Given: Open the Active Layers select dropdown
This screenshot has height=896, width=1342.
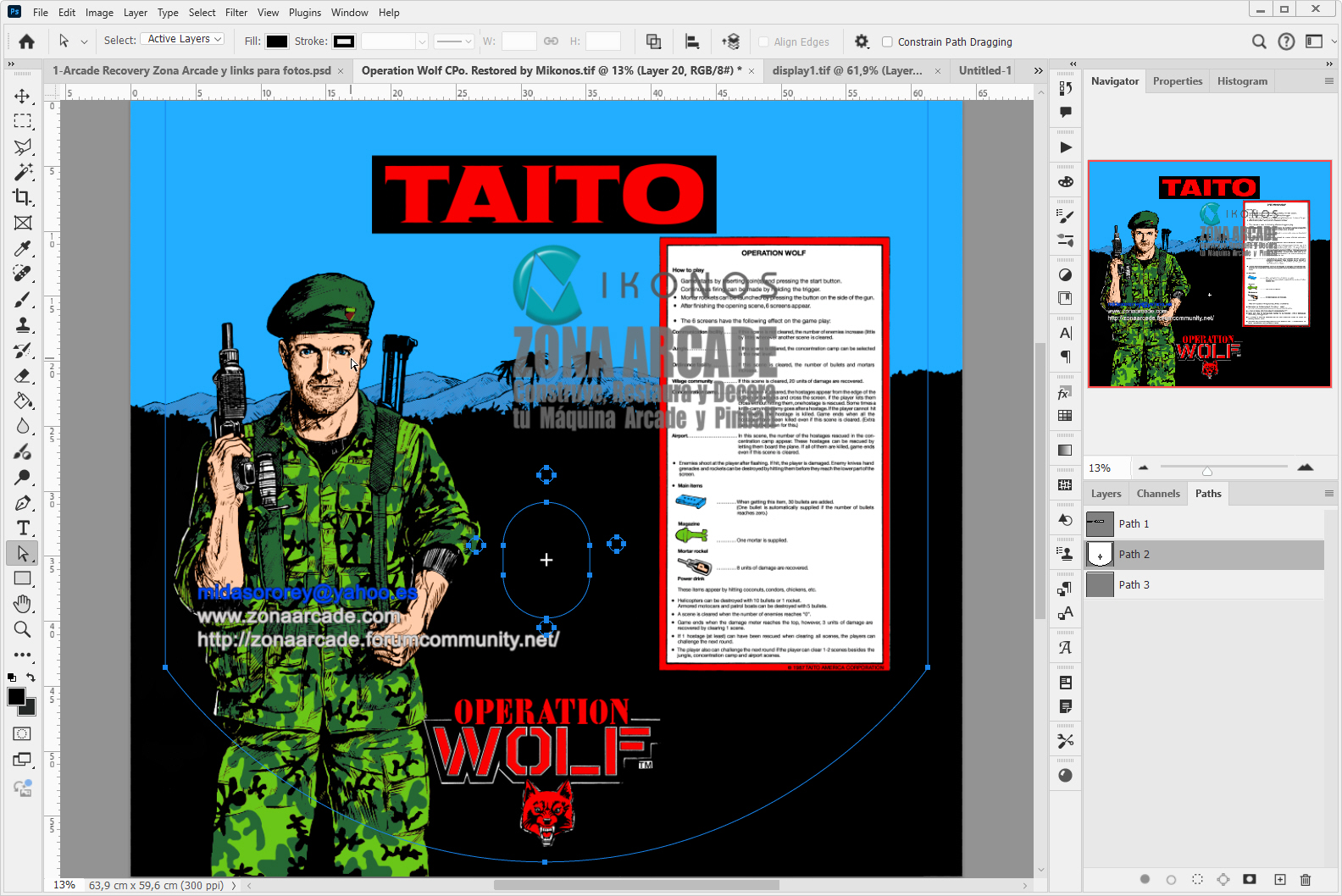Looking at the screenshot, I should [182, 39].
